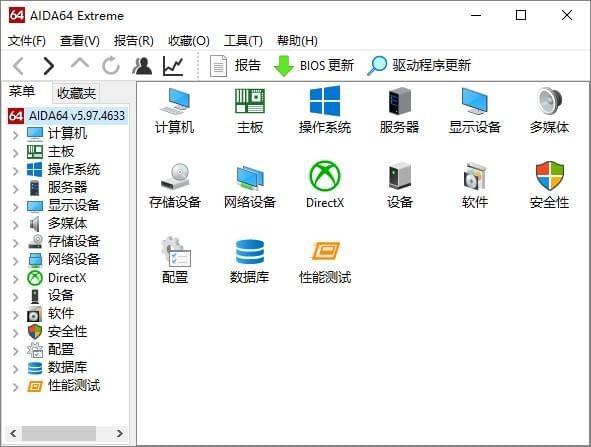Image resolution: width=591 pixels, height=447 pixels.
Task: Open the 报告(R) menu
Action: (134, 40)
